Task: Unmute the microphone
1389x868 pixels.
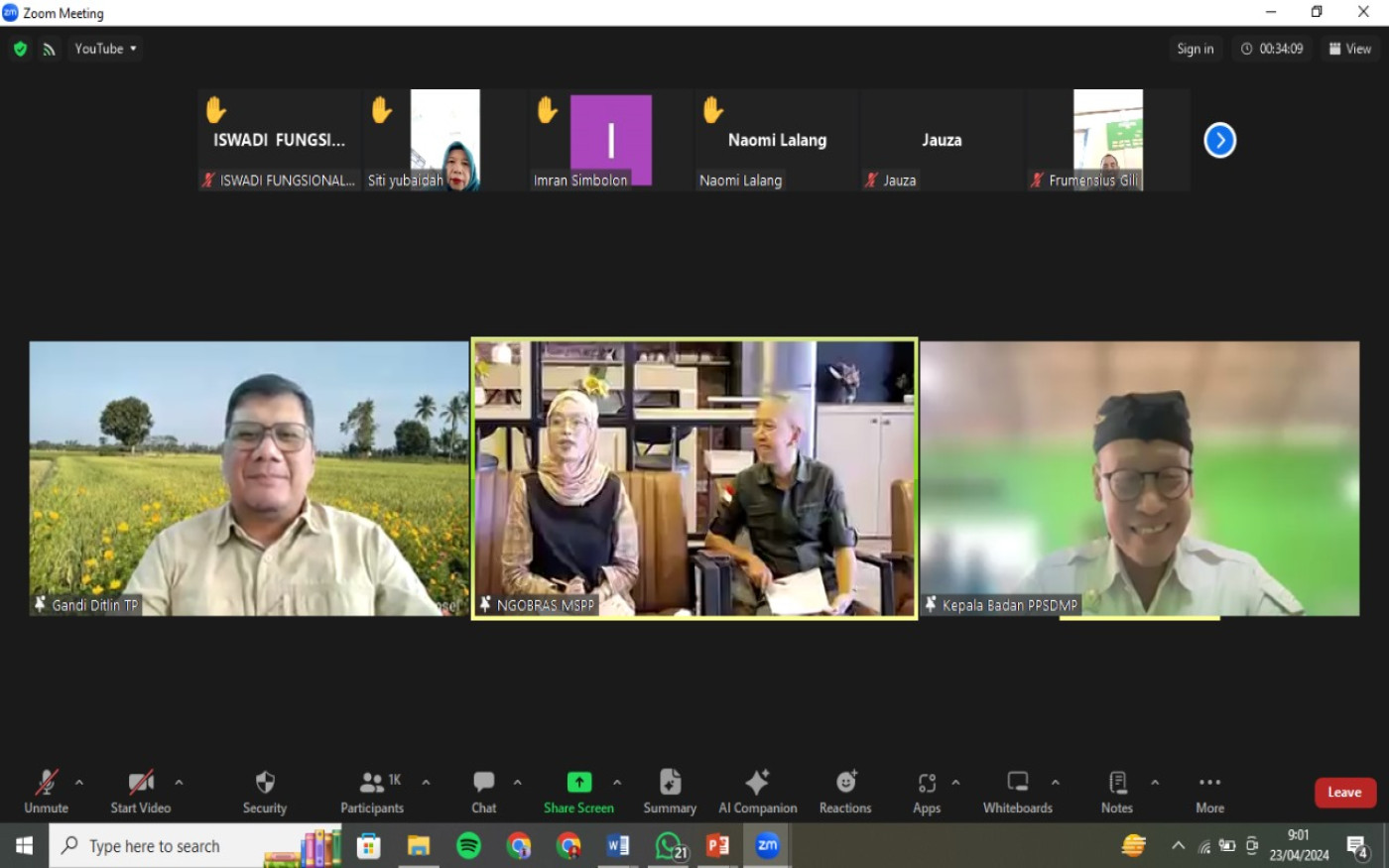Action: pos(47,784)
